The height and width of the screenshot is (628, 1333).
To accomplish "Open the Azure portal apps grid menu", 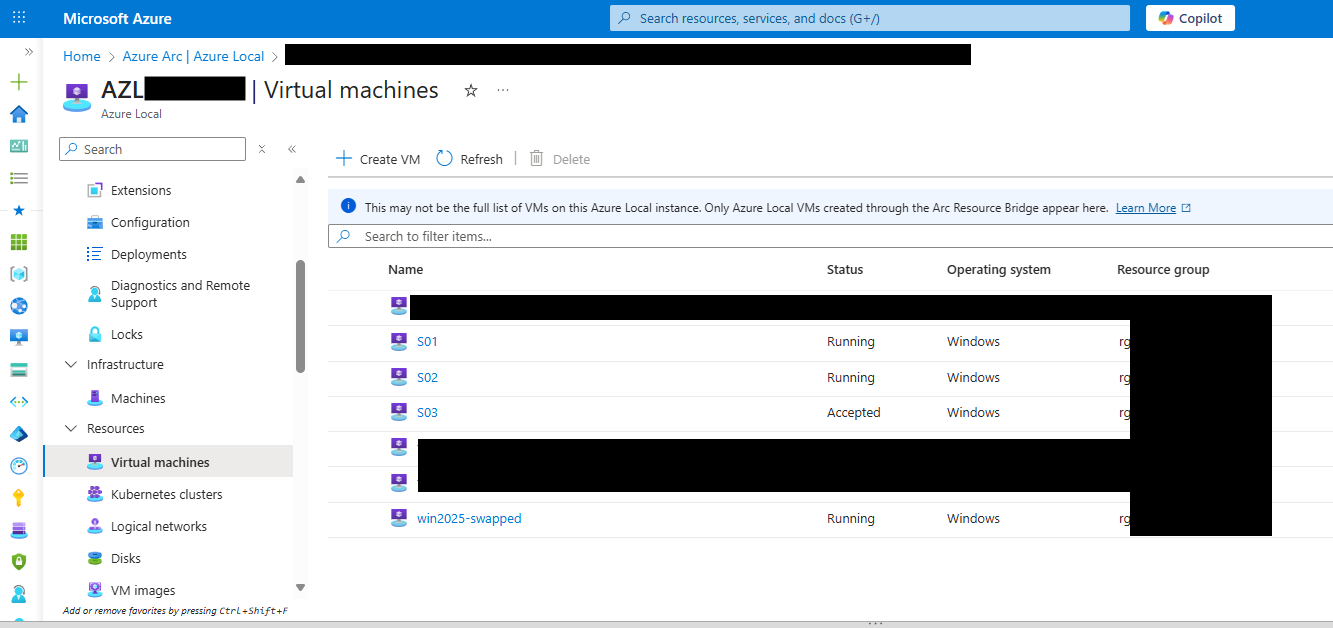I will [x=19, y=18].
